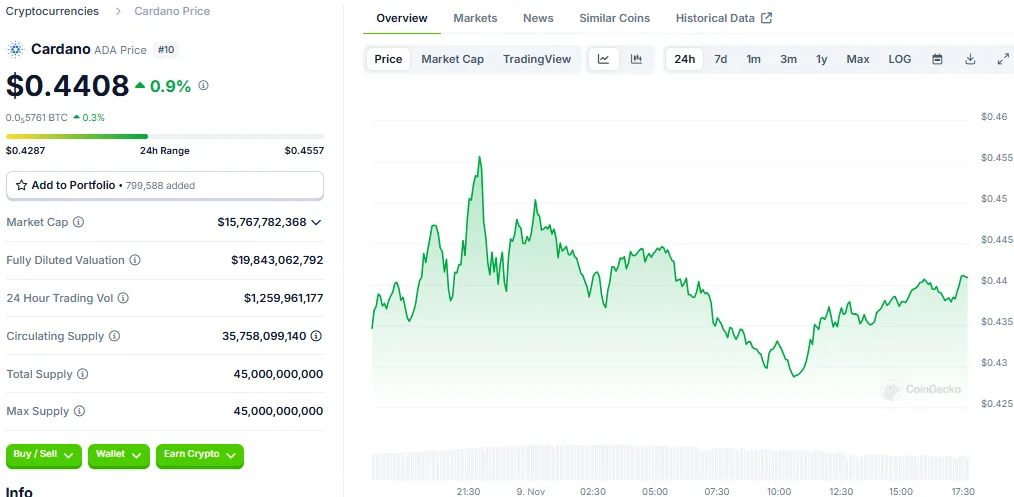Switch to line chart view icon
The width and height of the screenshot is (1014, 497).
[x=603, y=59]
